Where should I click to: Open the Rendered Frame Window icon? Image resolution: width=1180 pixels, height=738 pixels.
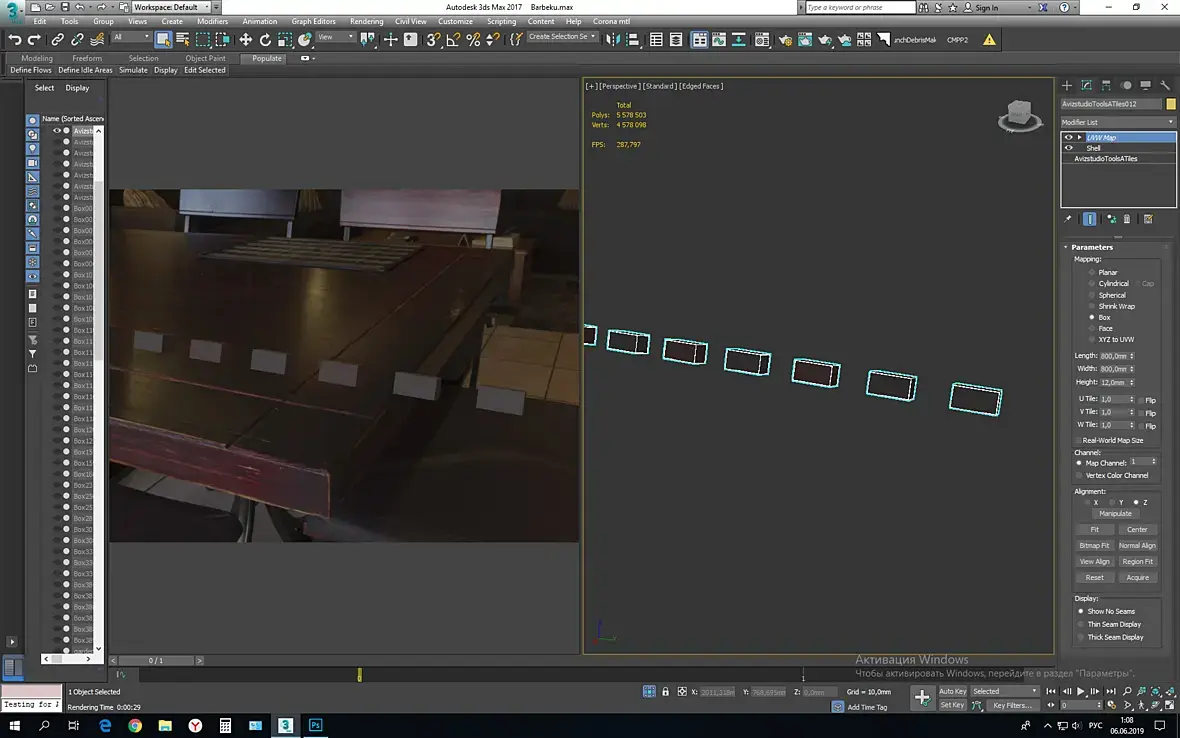(804, 40)
